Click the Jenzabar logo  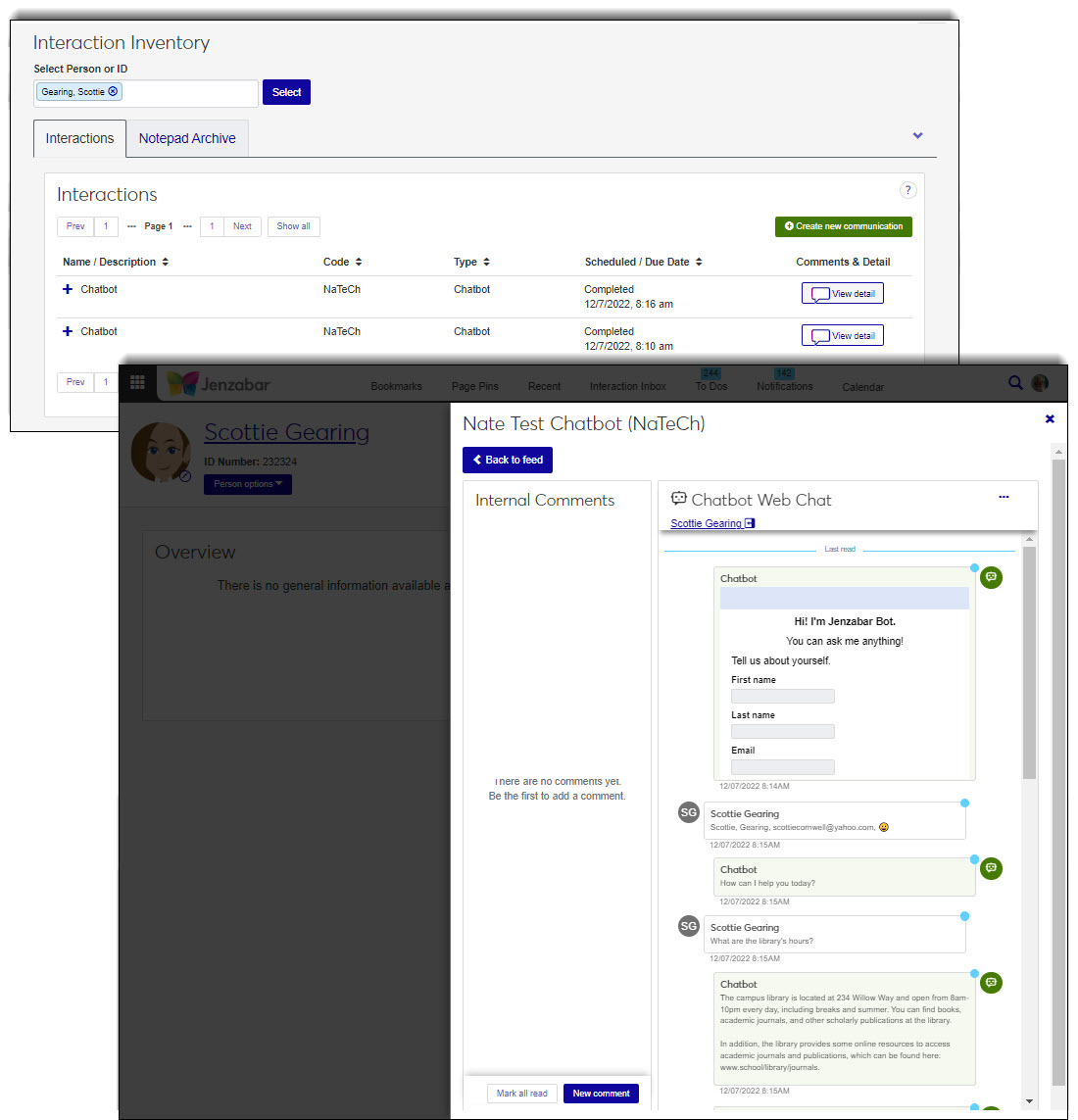click(218, 384)
